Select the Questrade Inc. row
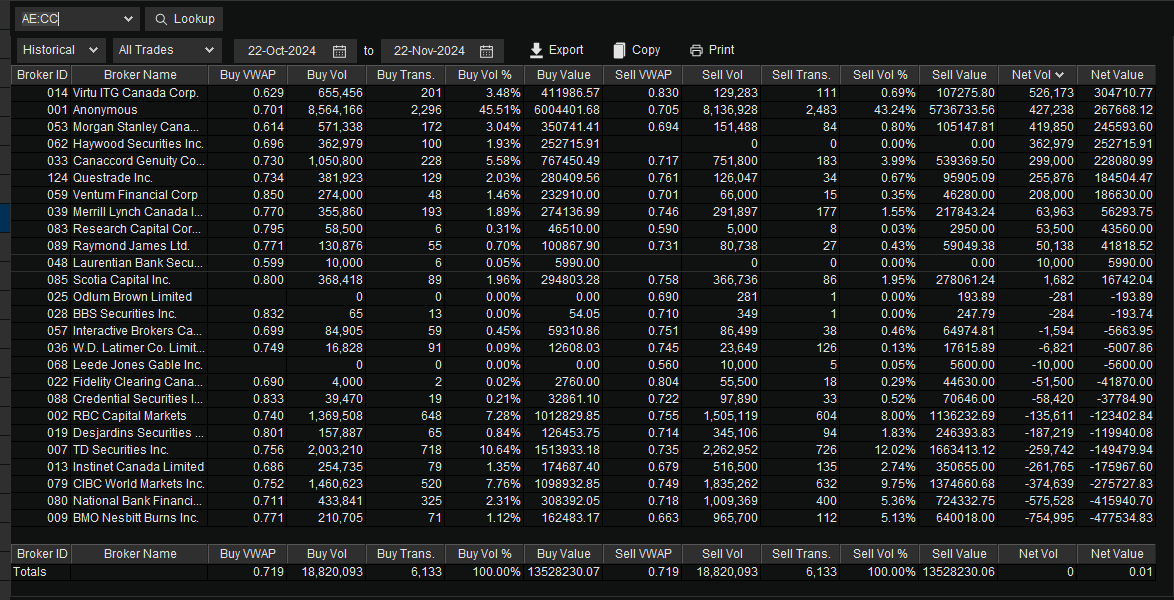The image size is (1174, 600). click(x=584, y=178)
